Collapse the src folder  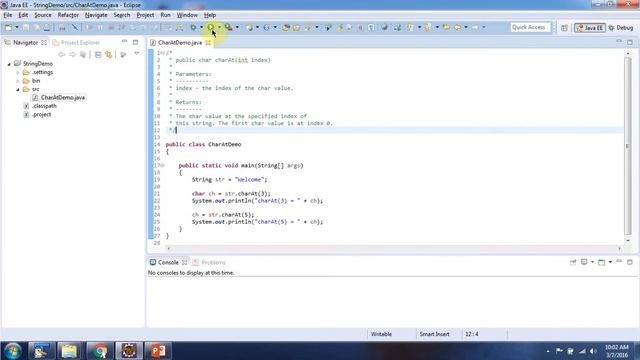[x=18, y=89]
